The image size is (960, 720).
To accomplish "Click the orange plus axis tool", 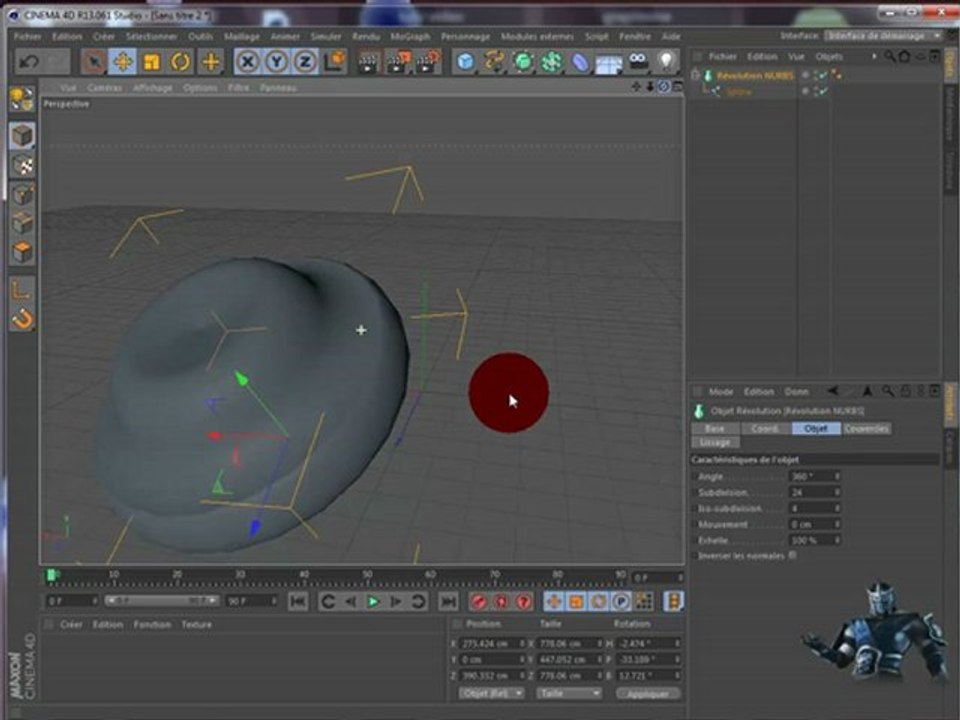I will coord(210,62).
